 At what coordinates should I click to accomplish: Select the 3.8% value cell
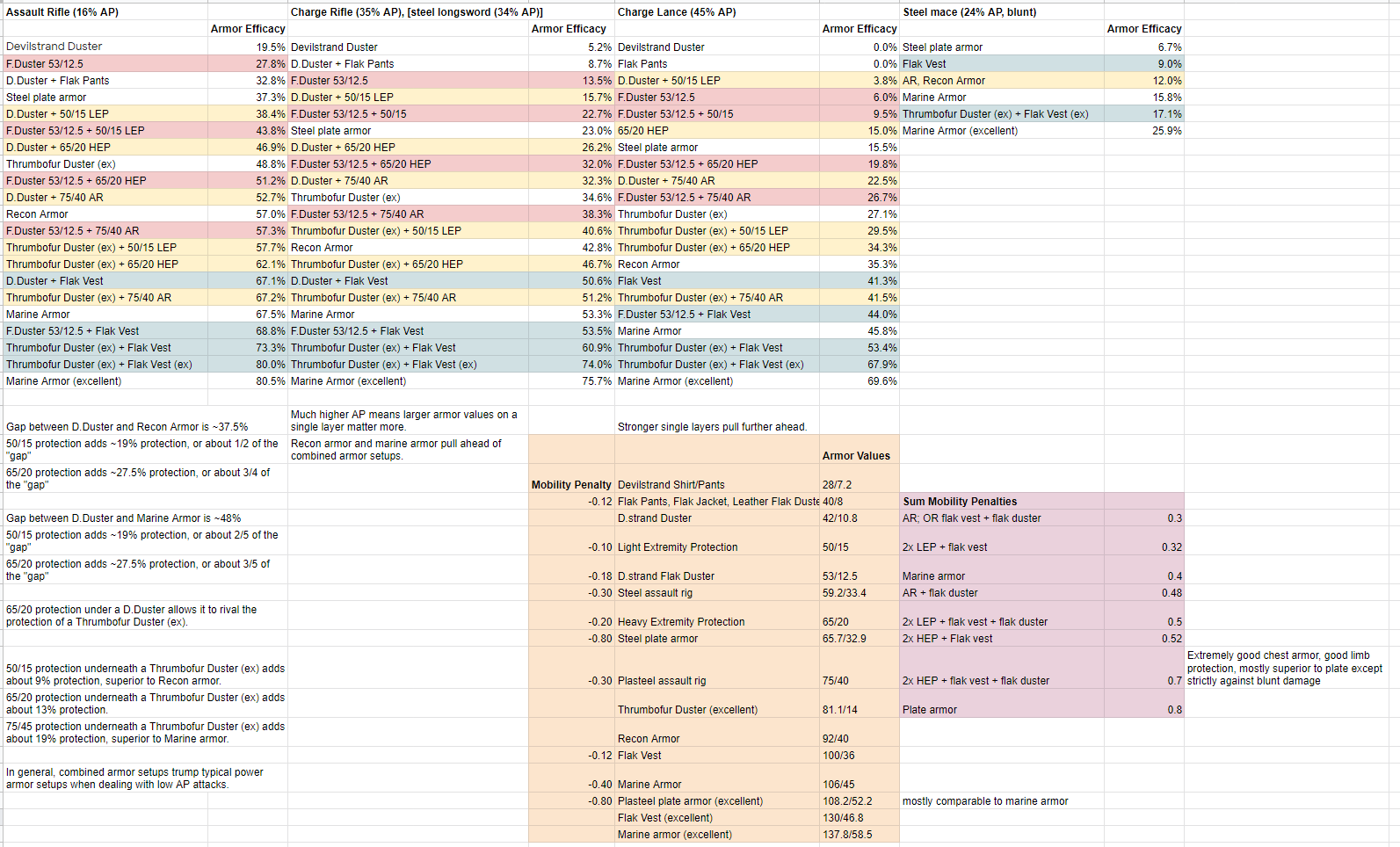(x=860, y=81)
